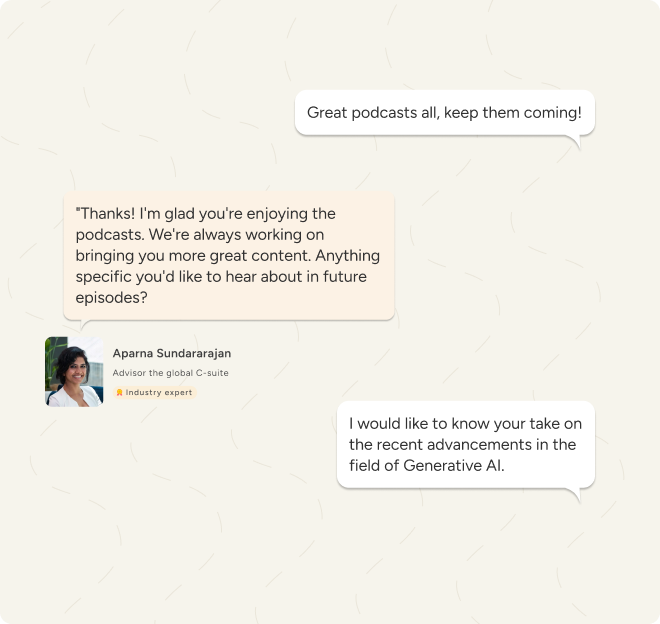Image resolution: width=660 pixels, height=624 pixels.
Task: Click the words 'Generative AI' in the last message
Action: click(453, 466)
